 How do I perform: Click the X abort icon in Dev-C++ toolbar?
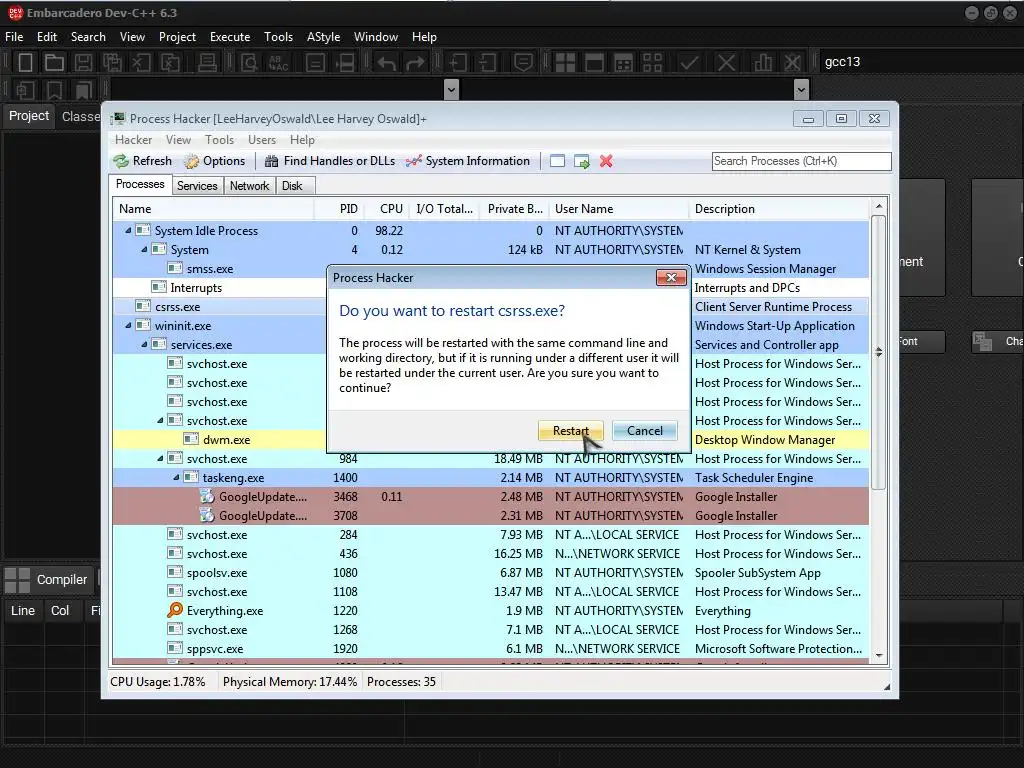click(x=726, y=62)
